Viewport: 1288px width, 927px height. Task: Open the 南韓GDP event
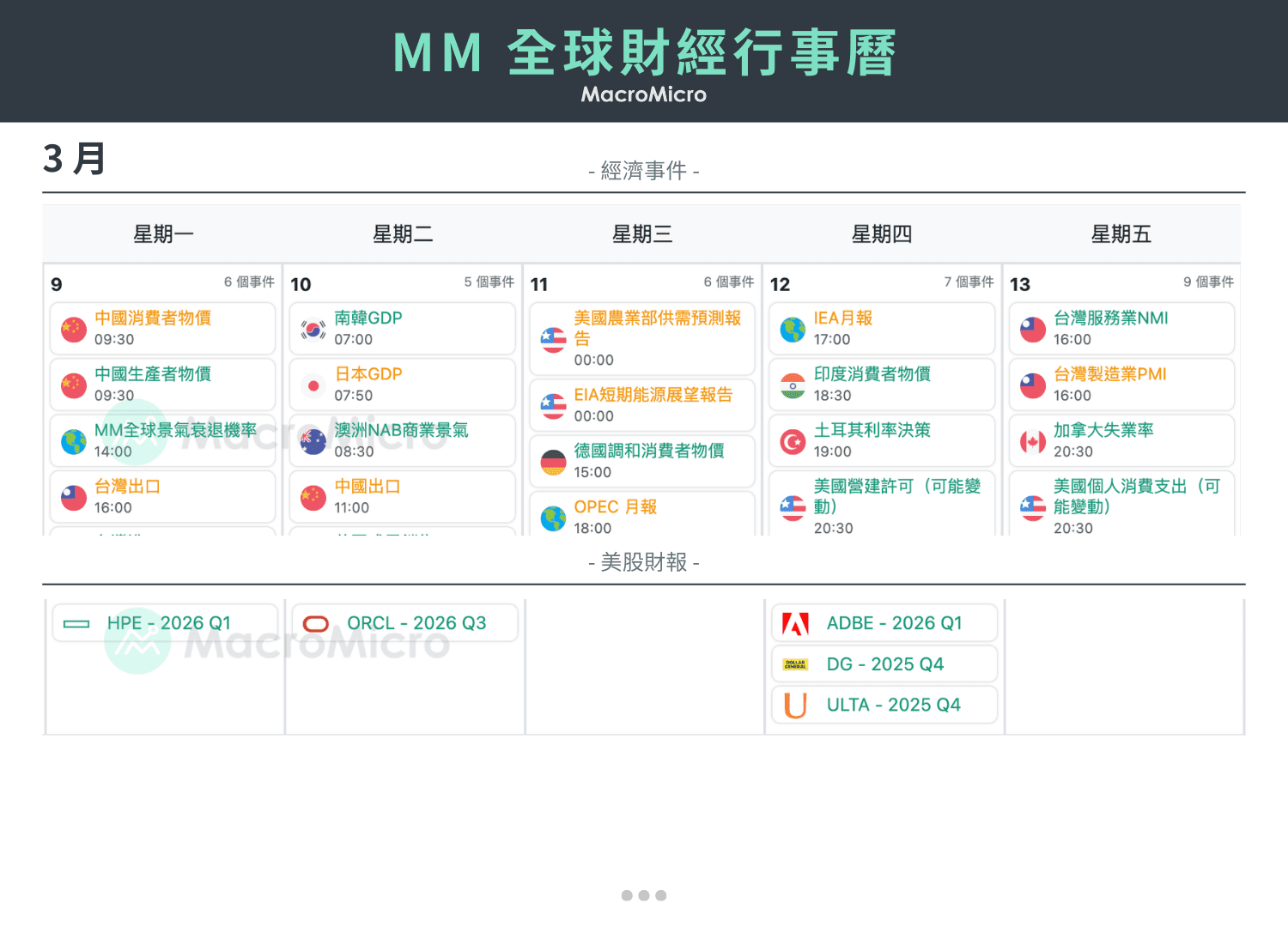(x=403, y=329)
